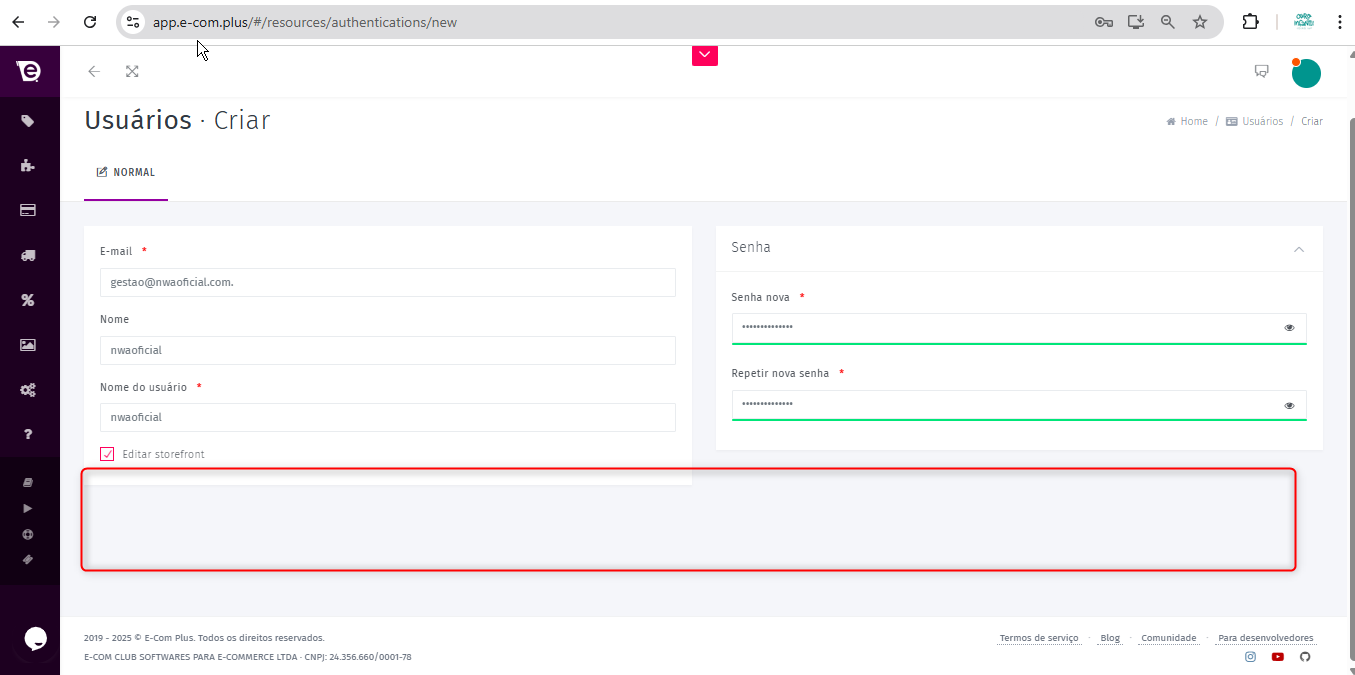Expand the pink dropdown arrow at top
Screen dimensions: 1355x675
click(x=705, y=55)
